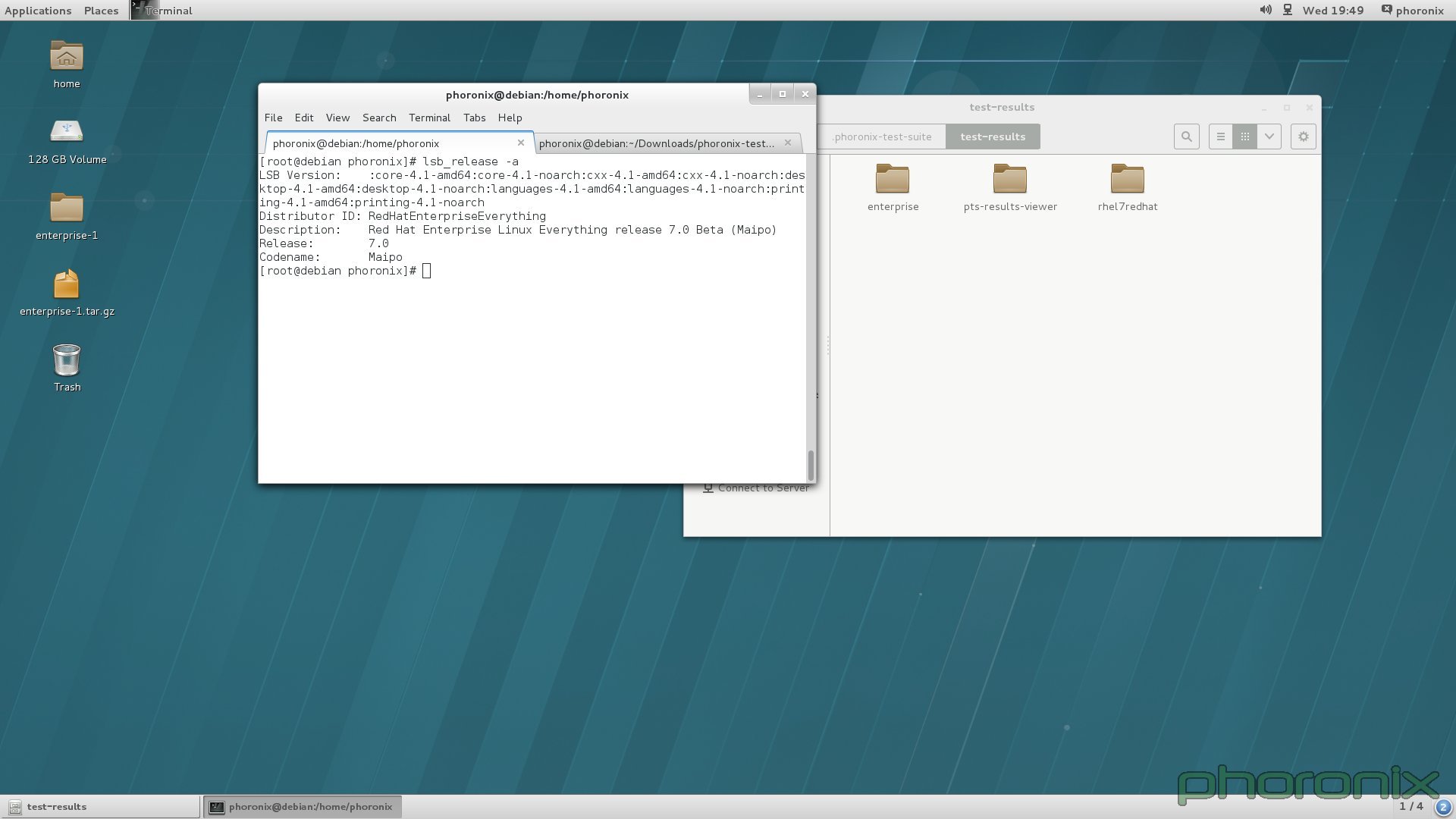Switch file manager to list view
1456x819 pixels.
pyautogui.click(x=1220, y=136)
